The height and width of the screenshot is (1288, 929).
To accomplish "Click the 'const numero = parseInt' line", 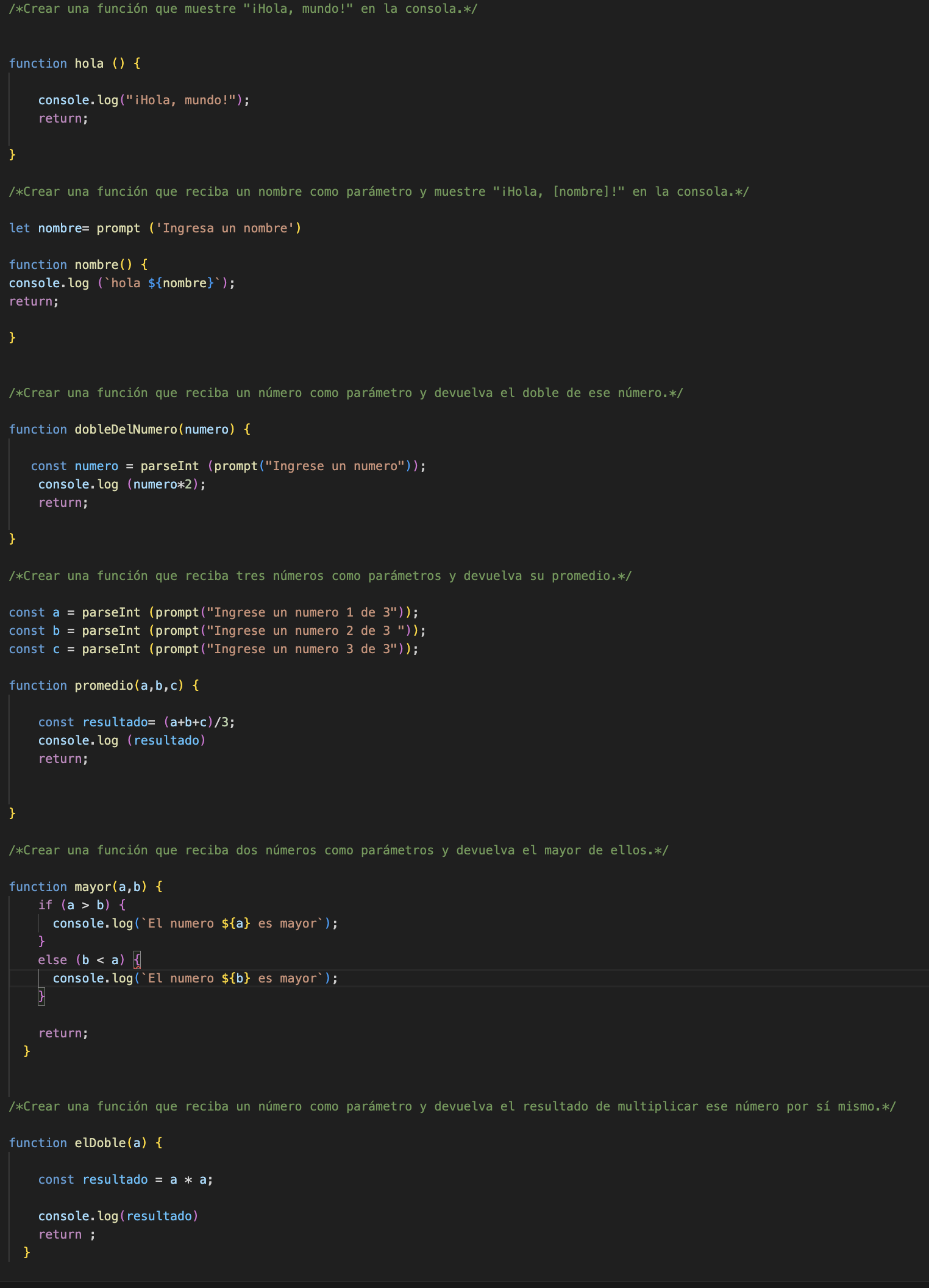I will coord(229,466).
